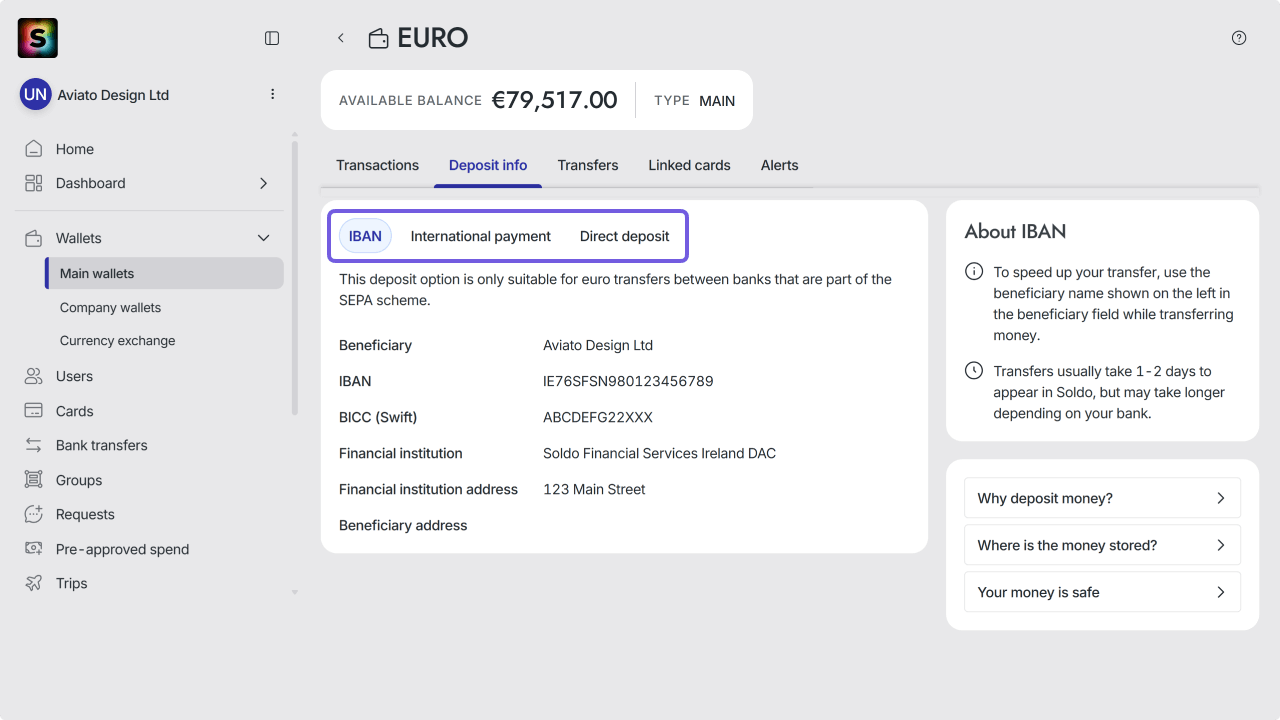Collapse the Wallets section chevron
Image resolution: width=1280 pixels, height=720 pixels.
point(264,238)
